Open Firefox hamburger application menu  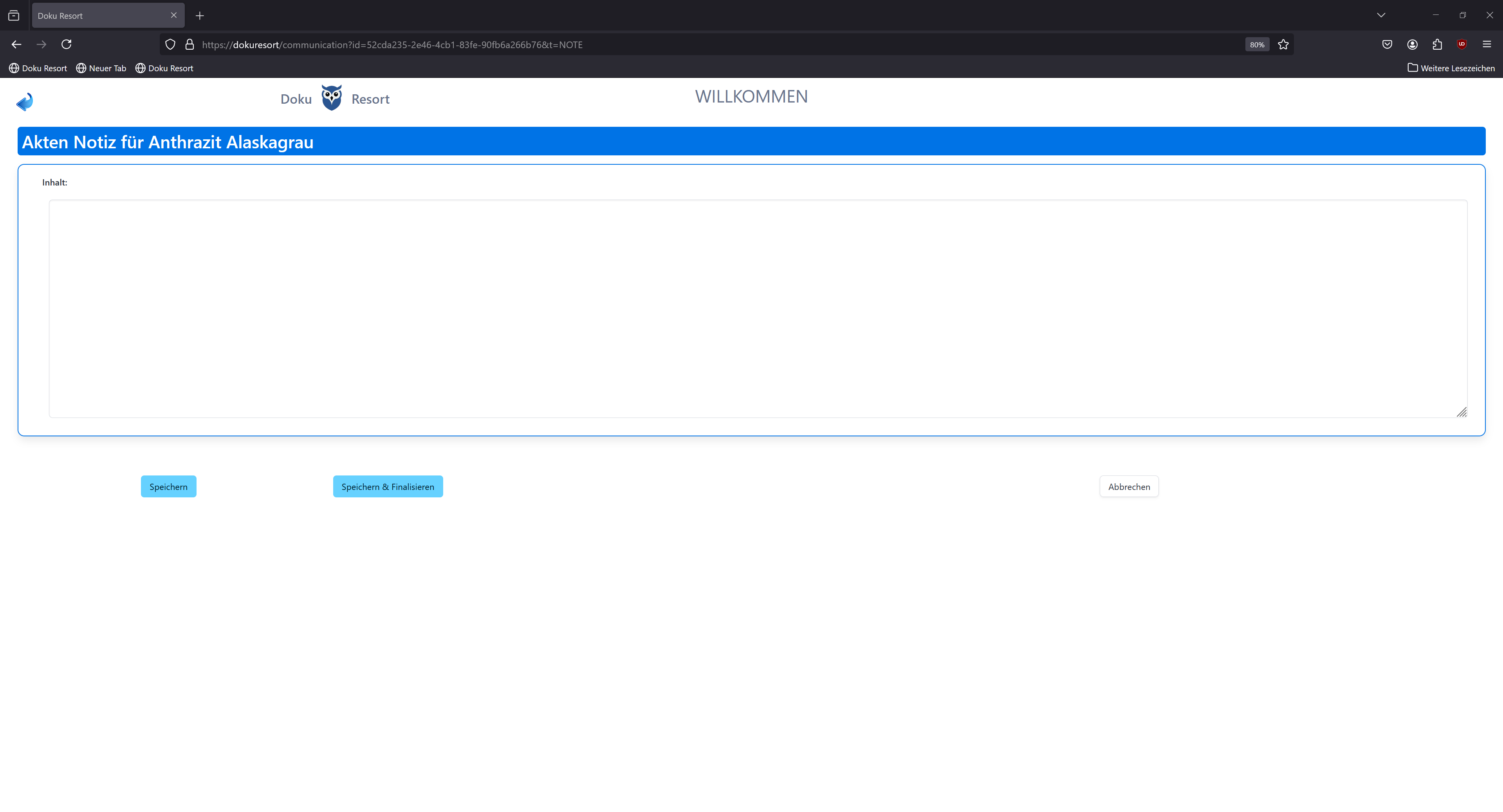coord(1487,44)
